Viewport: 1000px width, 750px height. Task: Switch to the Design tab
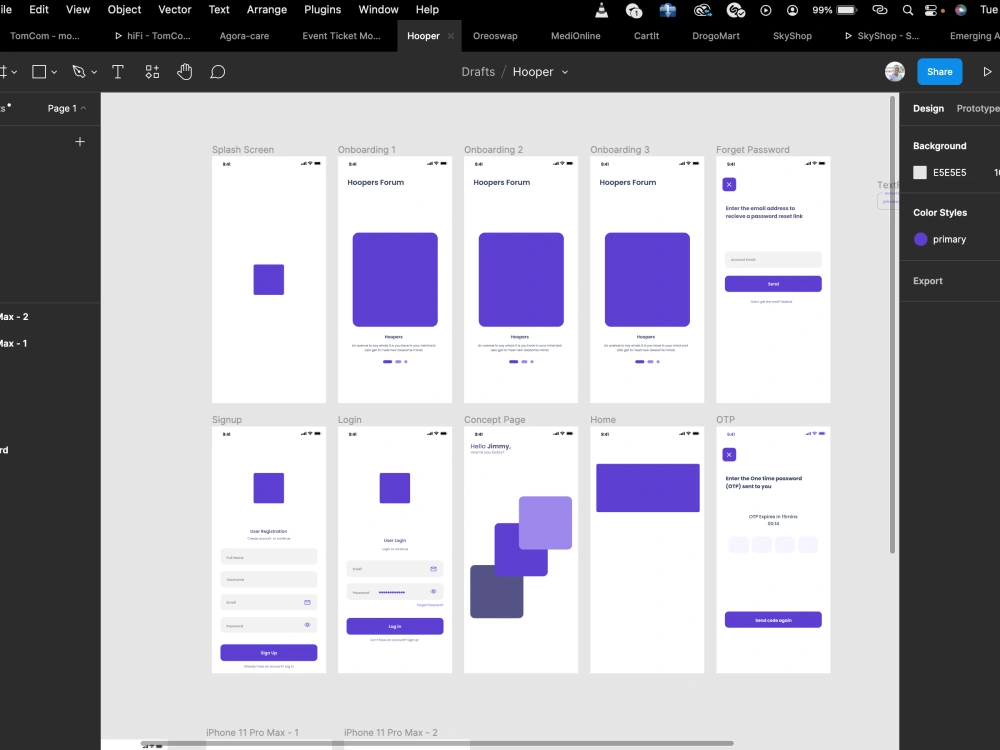point(928,108)
